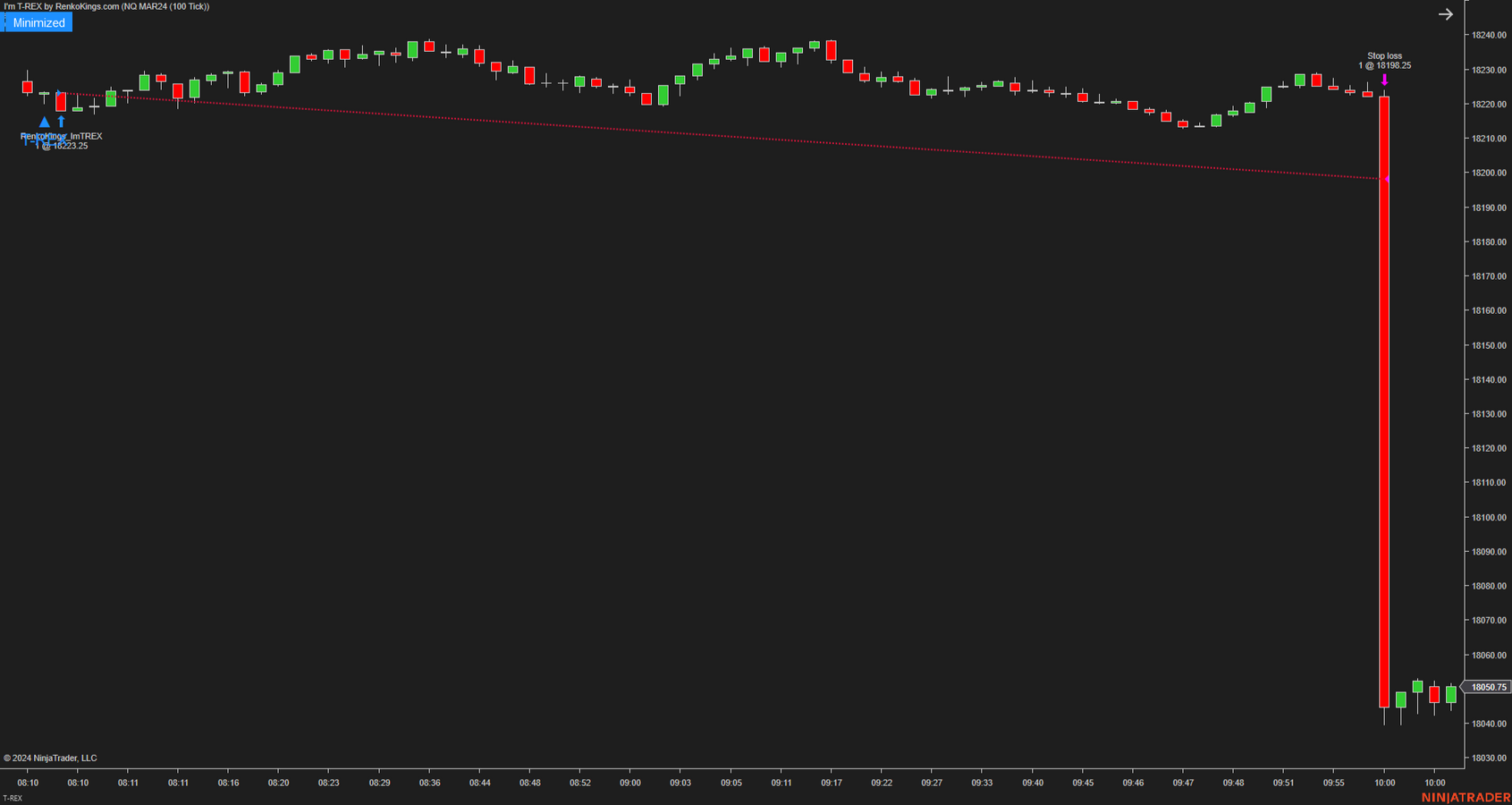The height and width of the screenshot is (805, 1512).
Task: Click the 10:00 label under large red candle
Action: pos(1384,783)
